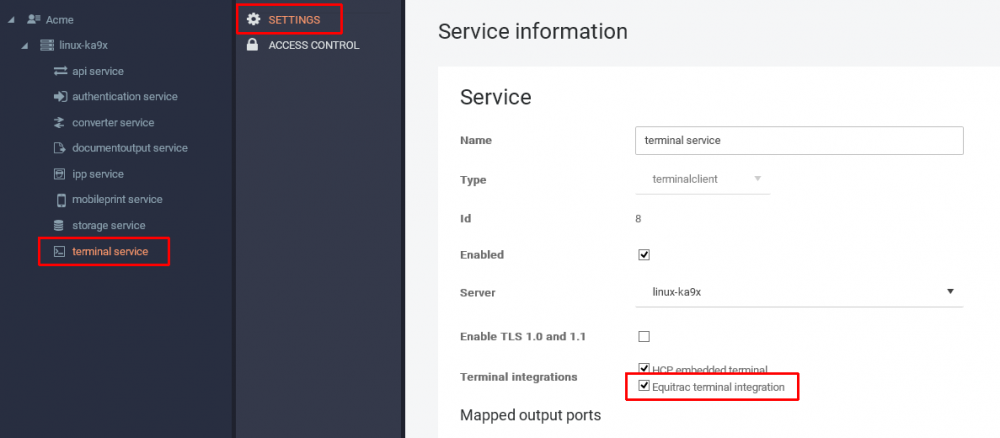Toggle Equitrac terminal integration checkbox
The height and width of the screenshot is (438, 1000).
(x=644, y=386)
